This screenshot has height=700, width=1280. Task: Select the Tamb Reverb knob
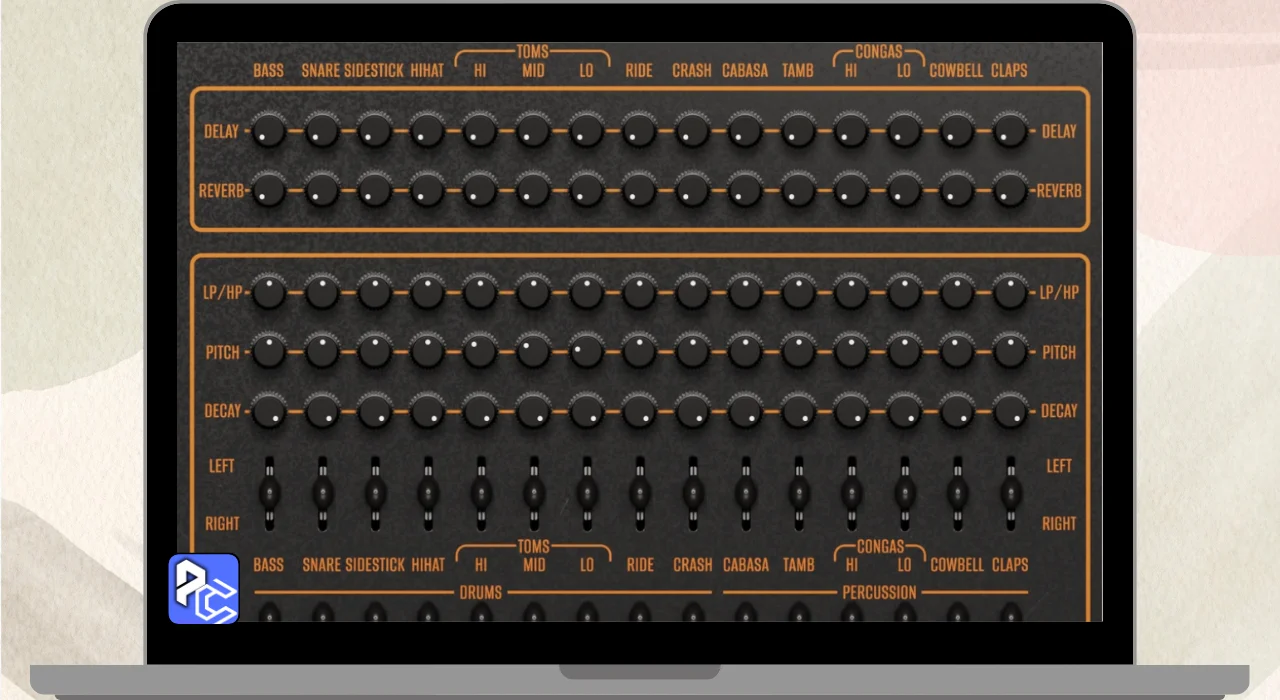(798, 190)
